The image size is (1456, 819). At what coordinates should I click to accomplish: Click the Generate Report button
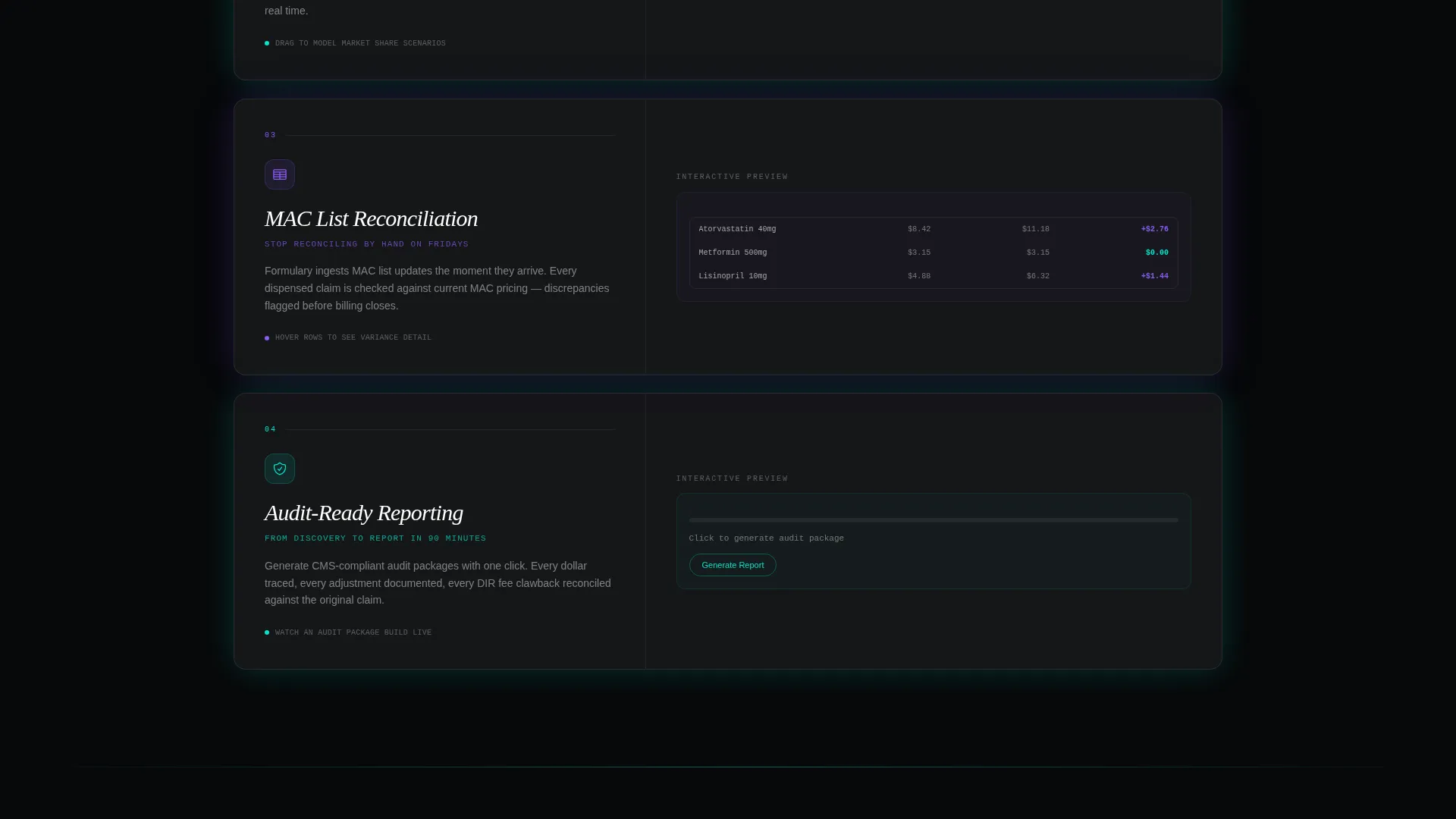(733, 565)
